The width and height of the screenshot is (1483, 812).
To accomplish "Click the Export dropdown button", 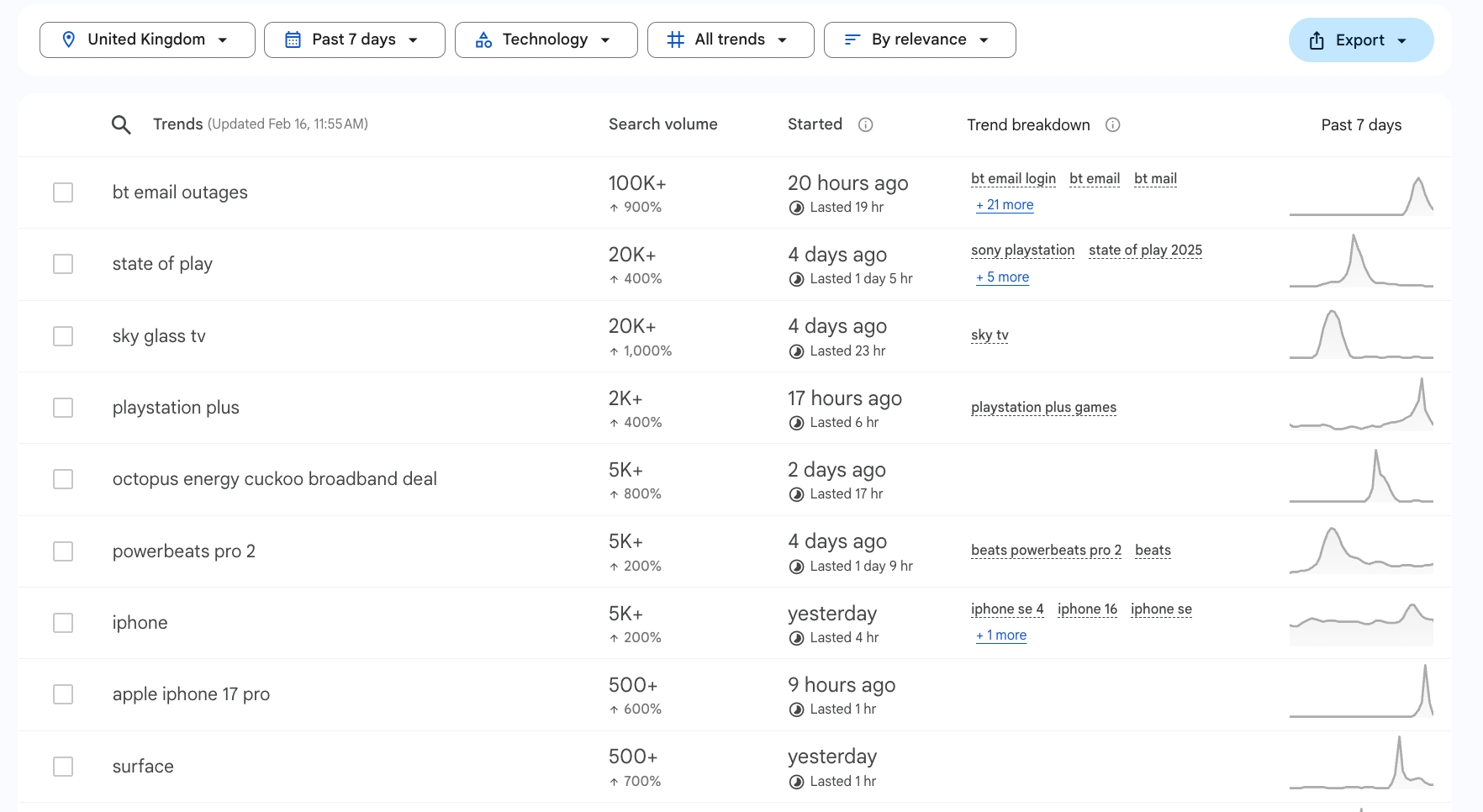I will [x=1361, y=40].
